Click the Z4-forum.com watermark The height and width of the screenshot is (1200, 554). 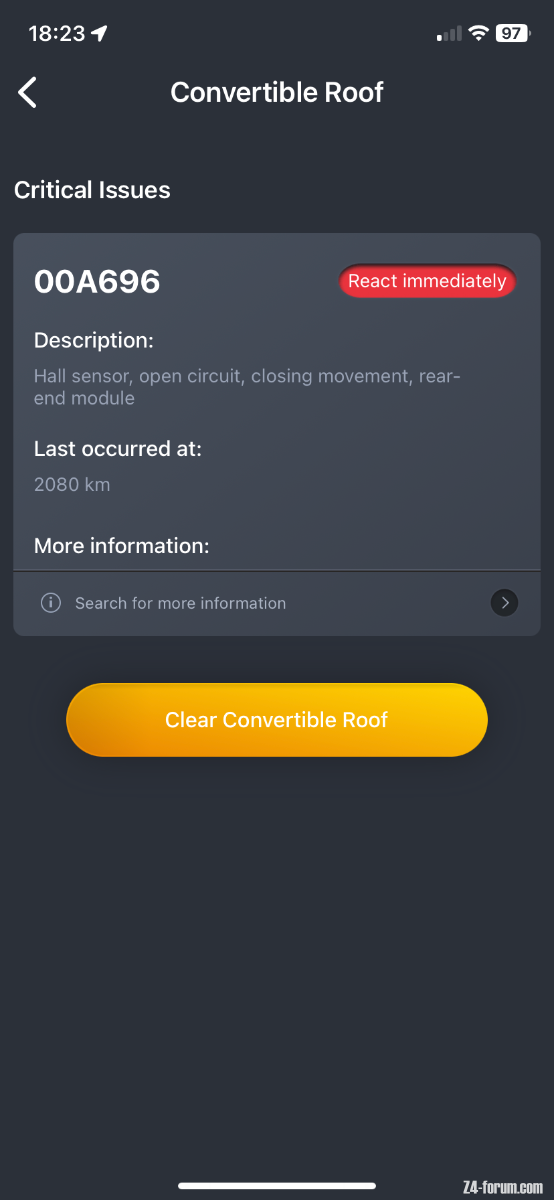(x=503, y=1187)
